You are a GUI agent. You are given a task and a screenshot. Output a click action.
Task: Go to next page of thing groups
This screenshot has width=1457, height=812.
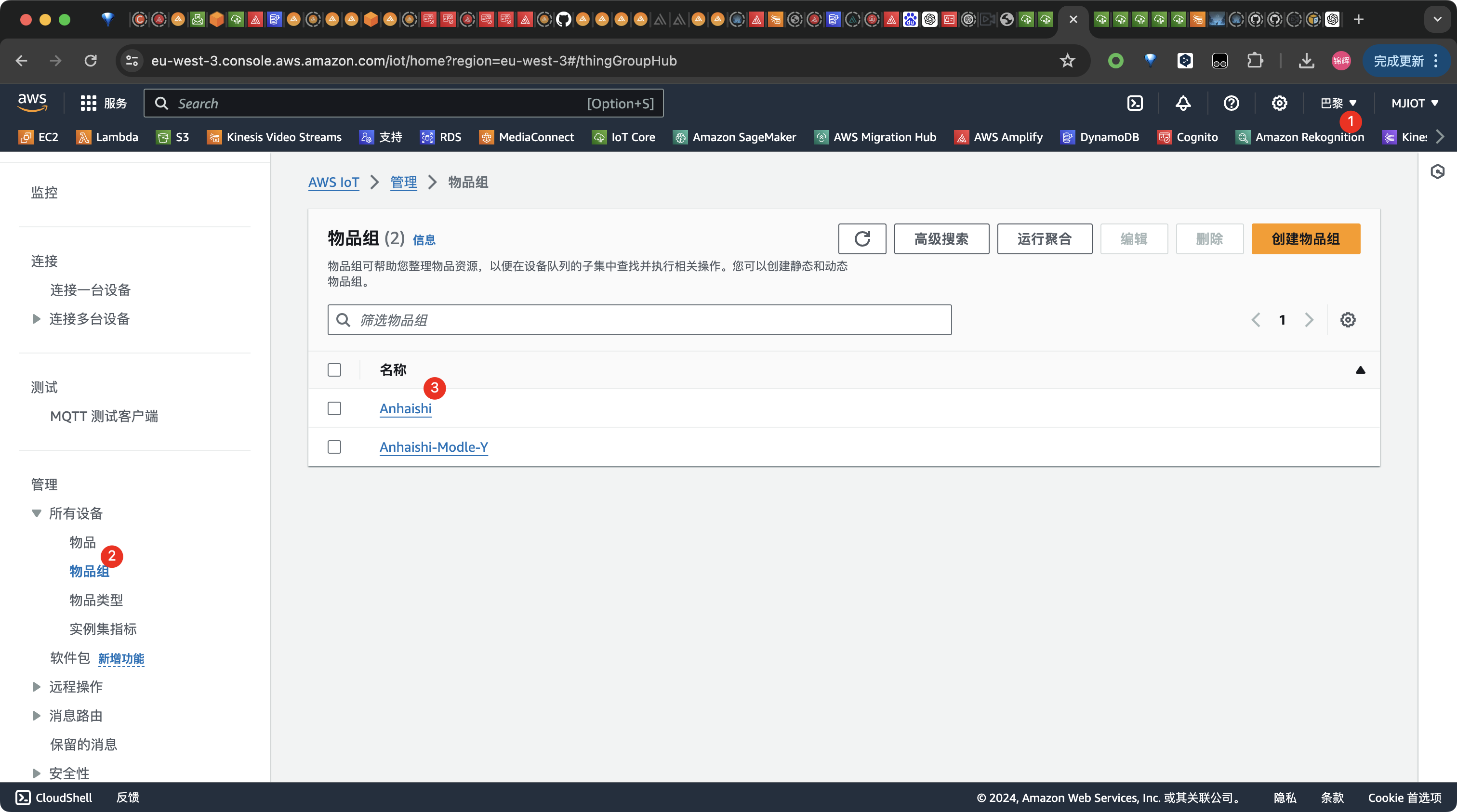[1309, 319]
